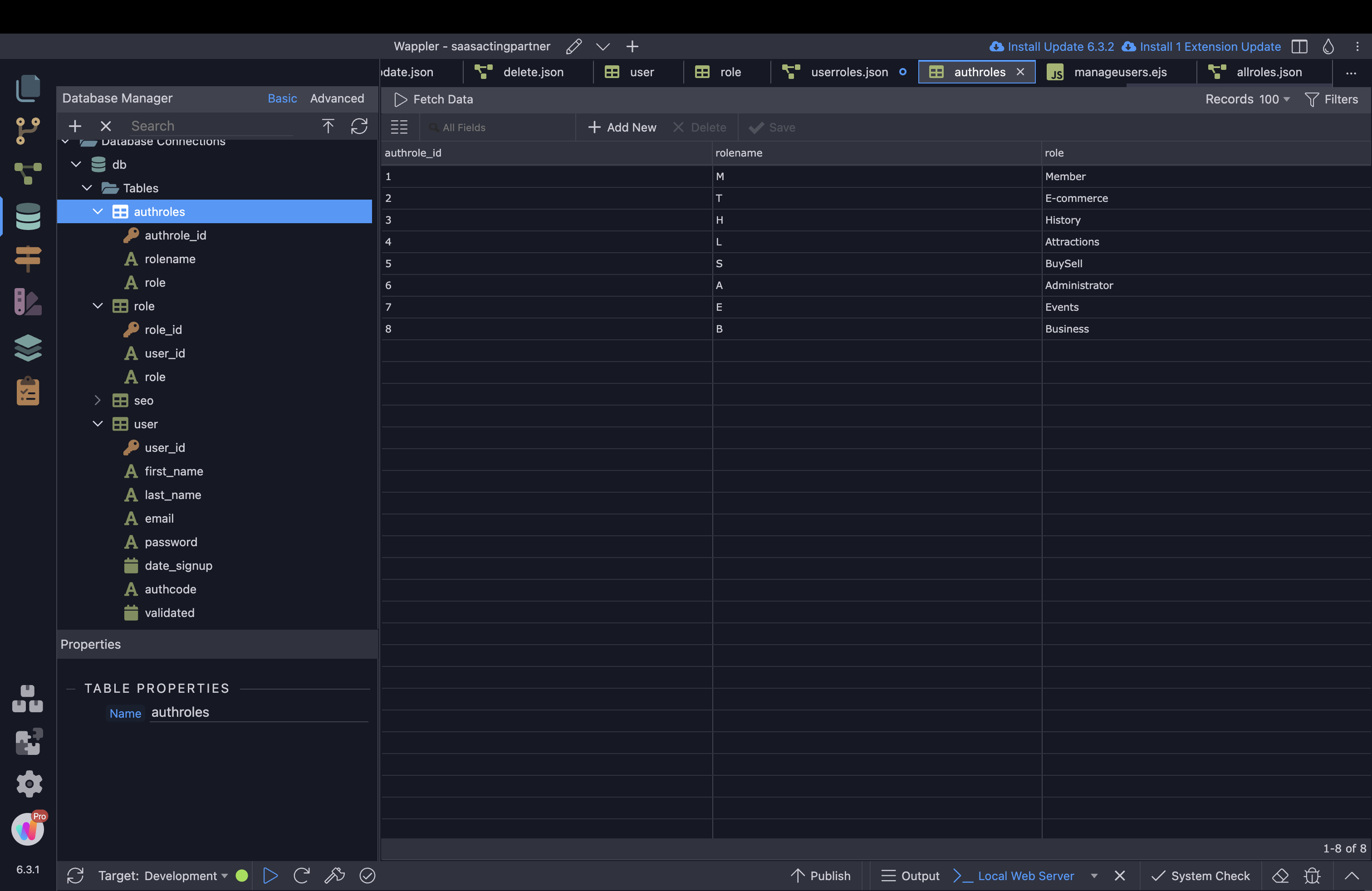Viewport: 1372px width, 891px height.
Task: Toggle the list view icon in data toolbar
Action: tap(399, 127)
